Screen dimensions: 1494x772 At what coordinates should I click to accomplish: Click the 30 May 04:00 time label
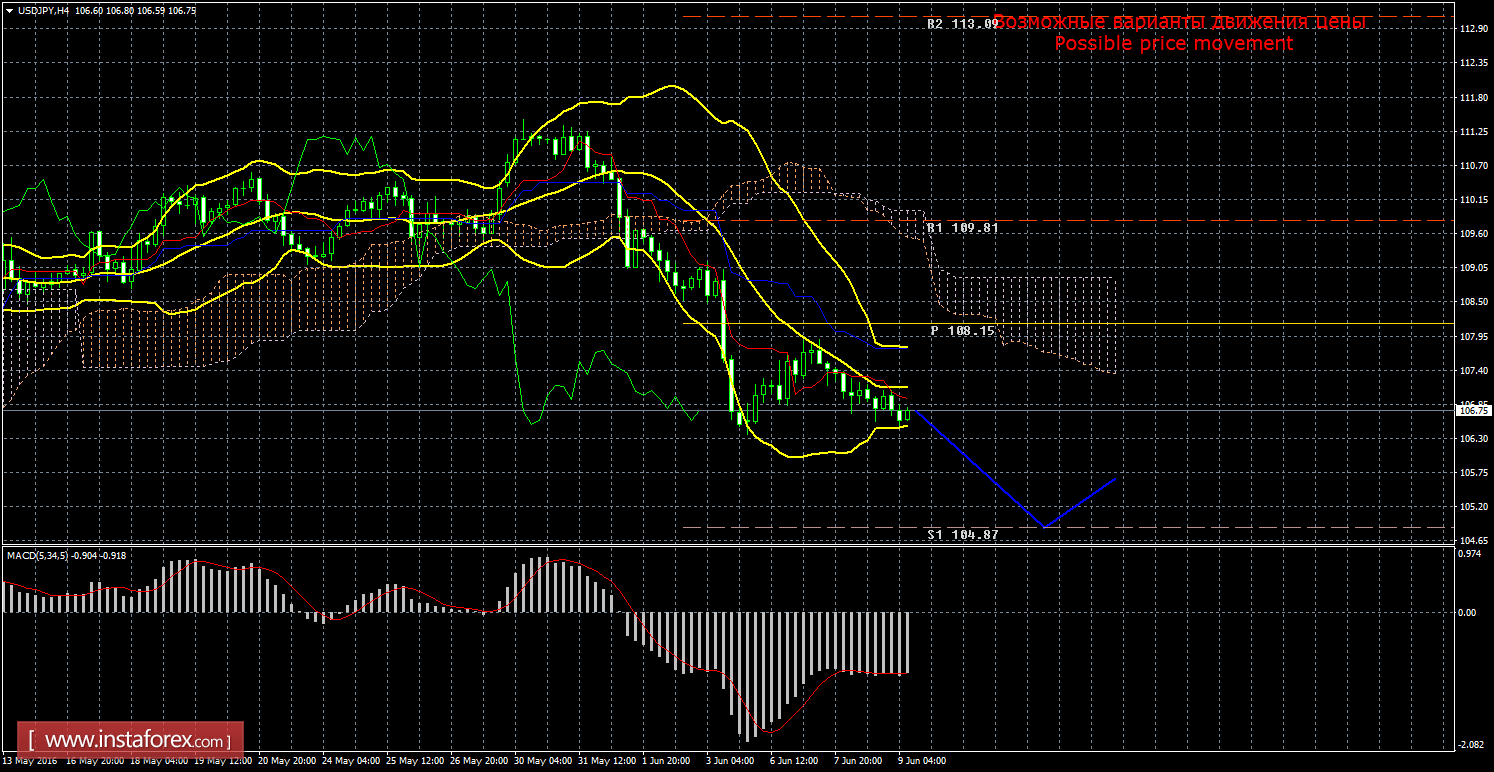coord(545,761)
